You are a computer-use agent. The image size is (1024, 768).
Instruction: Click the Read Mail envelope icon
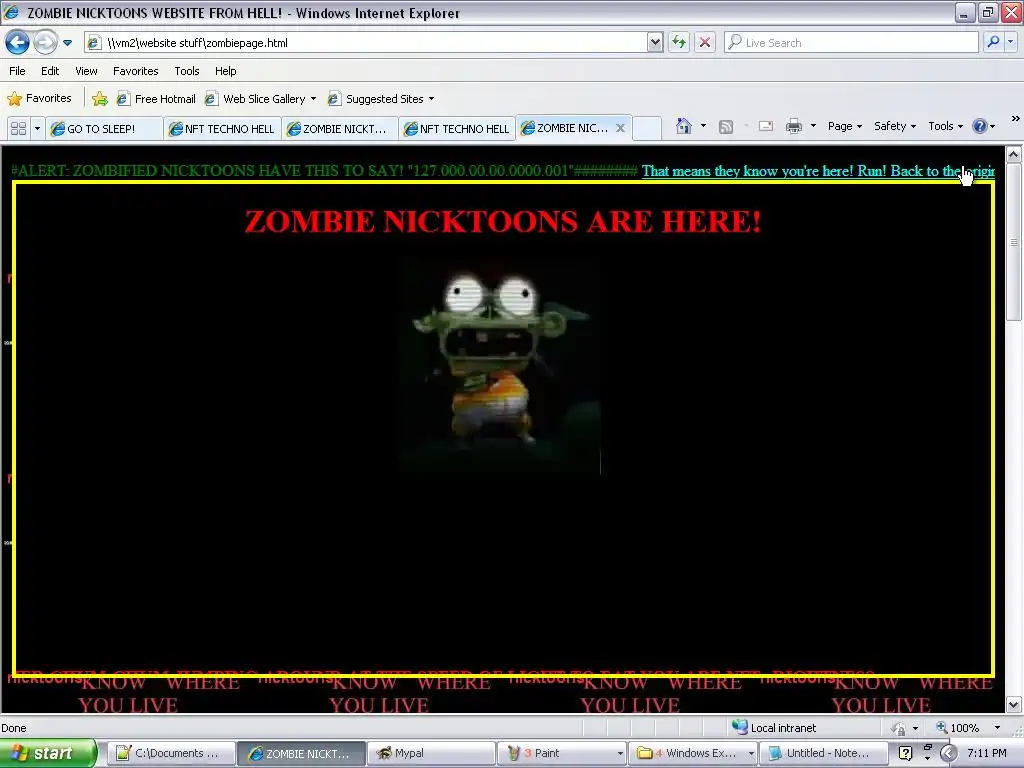(765, 127)
